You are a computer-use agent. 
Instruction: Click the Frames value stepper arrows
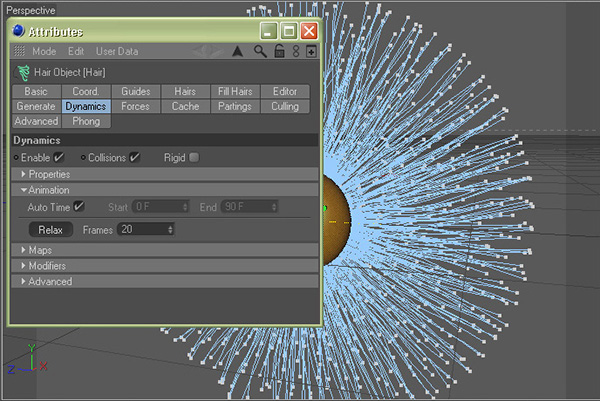pyautogui.click(x=170, y=229)
